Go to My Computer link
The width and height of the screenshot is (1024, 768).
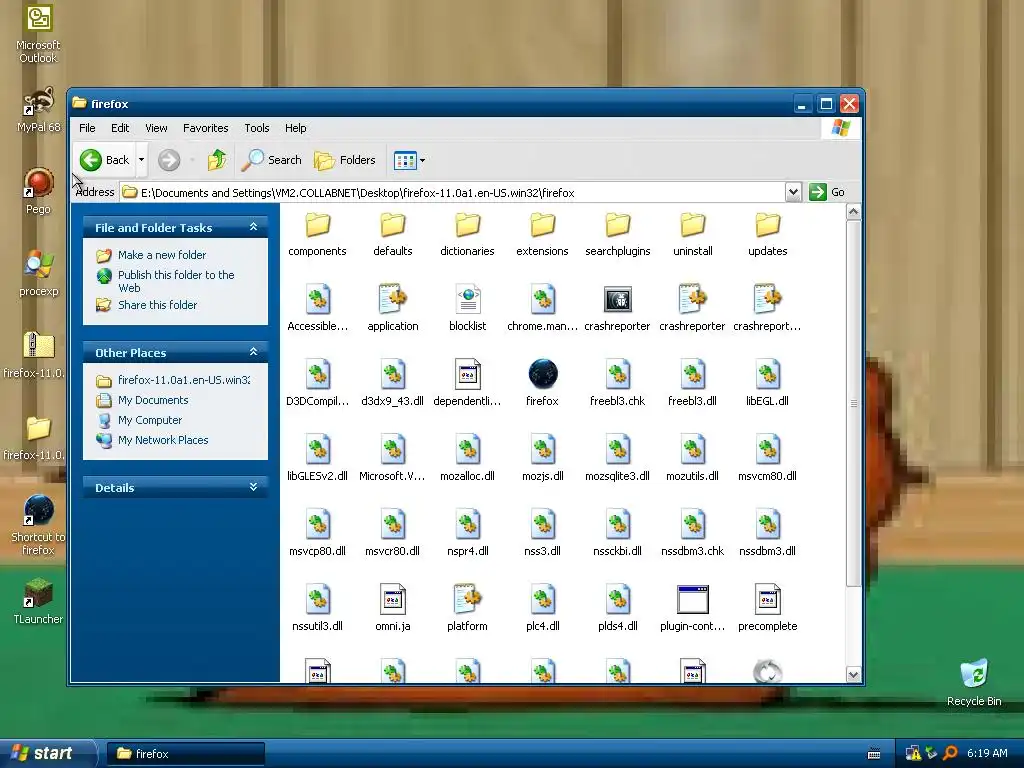[x=150, y=420]
